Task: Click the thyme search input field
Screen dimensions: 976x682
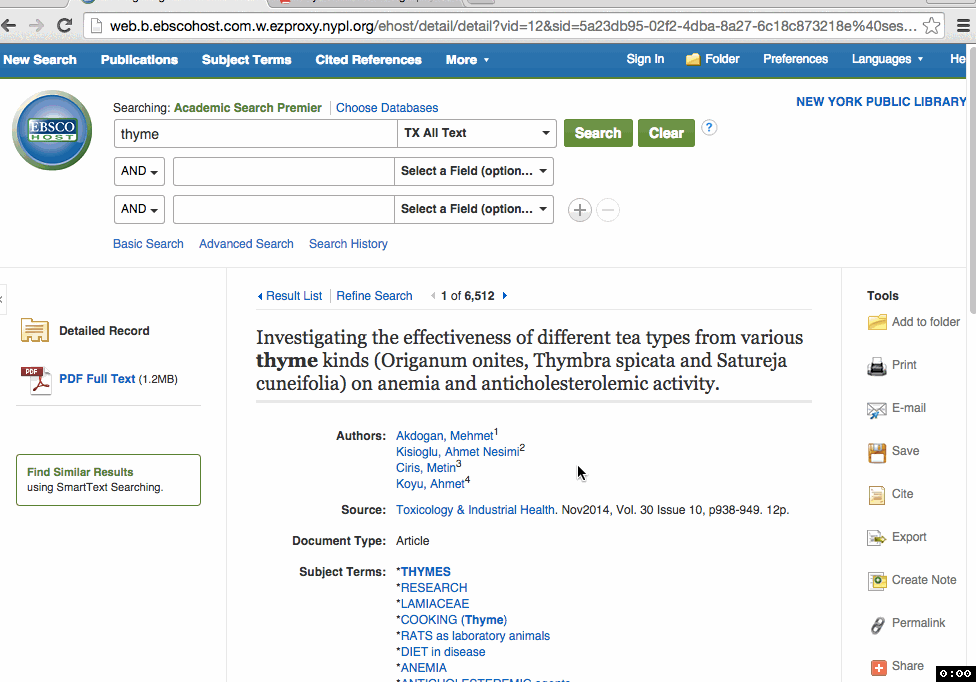Action: click(256, 133)
